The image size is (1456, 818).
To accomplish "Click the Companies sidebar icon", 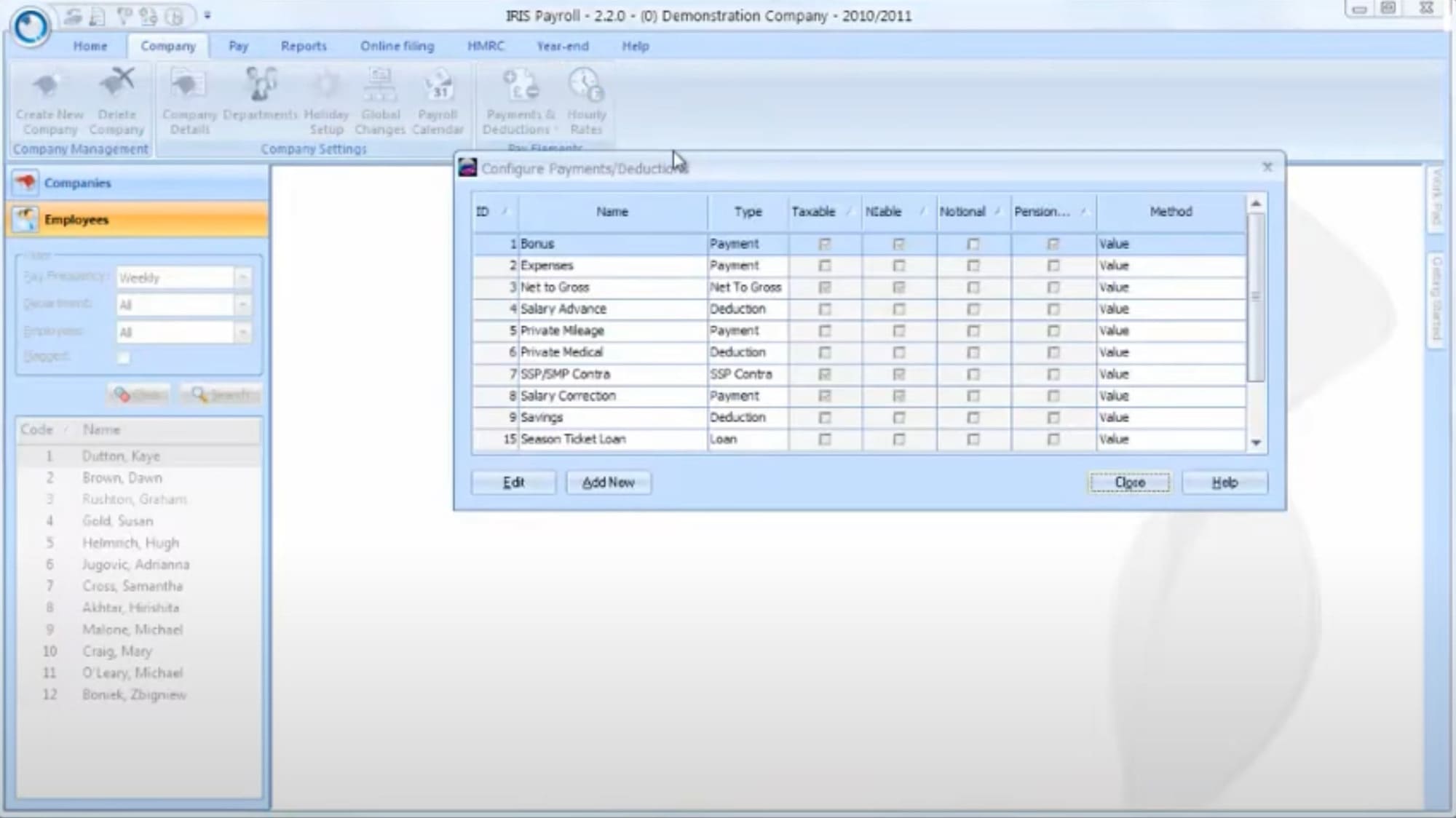I will pos(25,182).
